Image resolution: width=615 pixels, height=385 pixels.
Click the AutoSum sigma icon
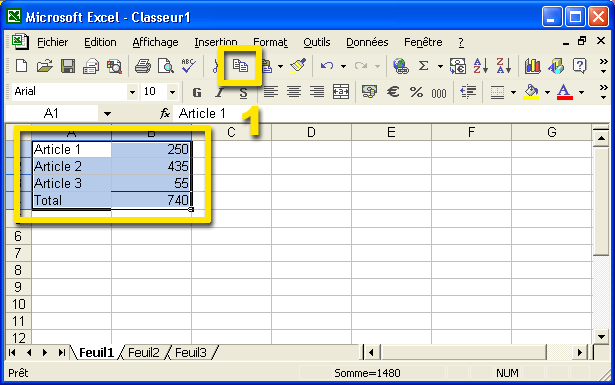click(423, 66)
